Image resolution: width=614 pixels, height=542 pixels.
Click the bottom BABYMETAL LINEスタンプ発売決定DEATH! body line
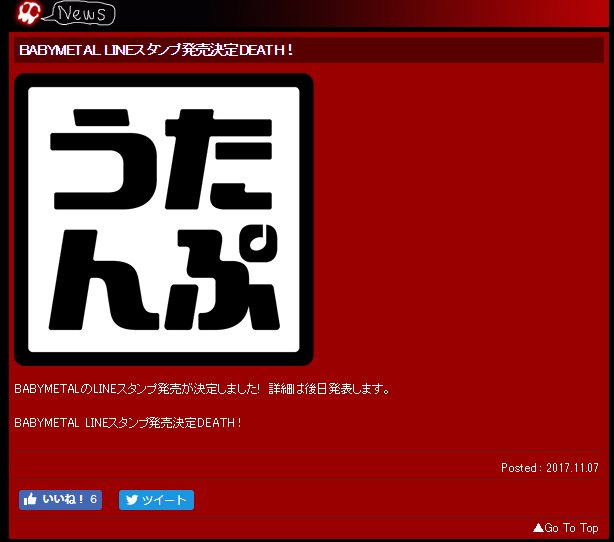coord(128,423)
